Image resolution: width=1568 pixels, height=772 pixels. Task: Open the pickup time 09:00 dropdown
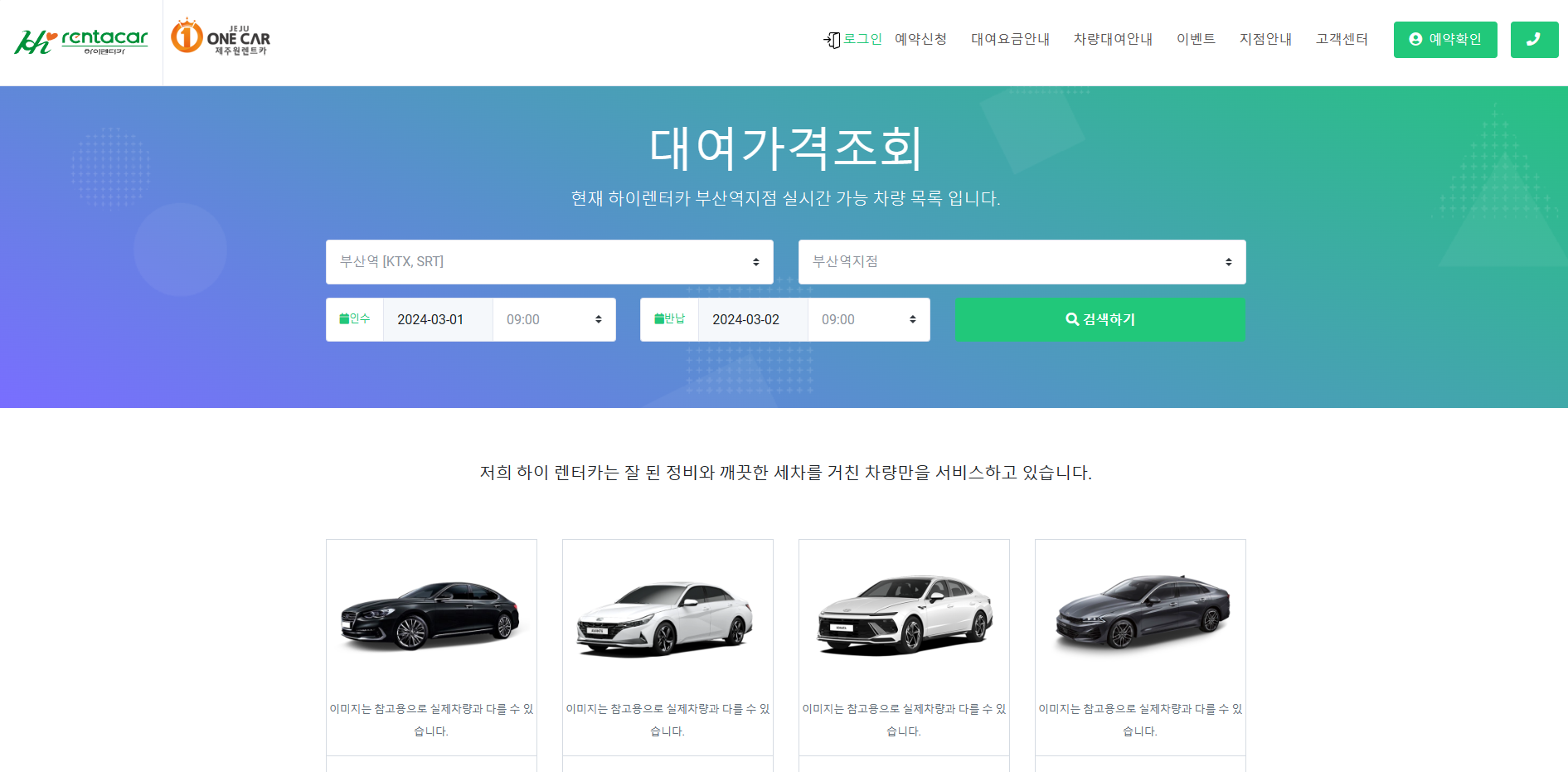(554, 319)
